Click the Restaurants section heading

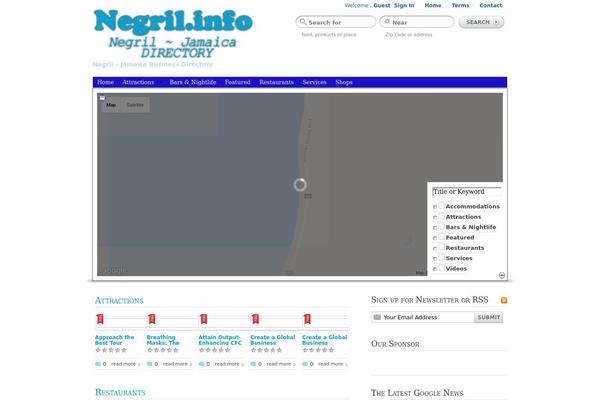tap(120, 392)
